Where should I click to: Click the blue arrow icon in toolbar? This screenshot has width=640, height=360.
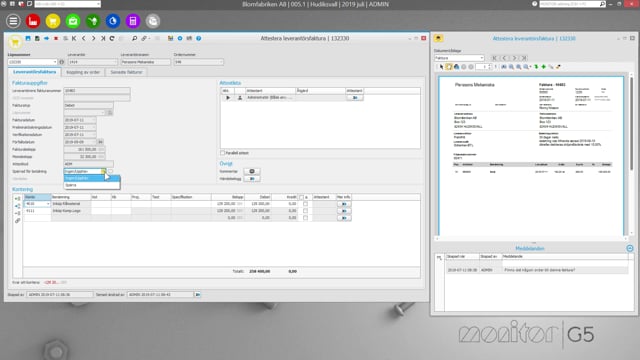pos(47,38)
